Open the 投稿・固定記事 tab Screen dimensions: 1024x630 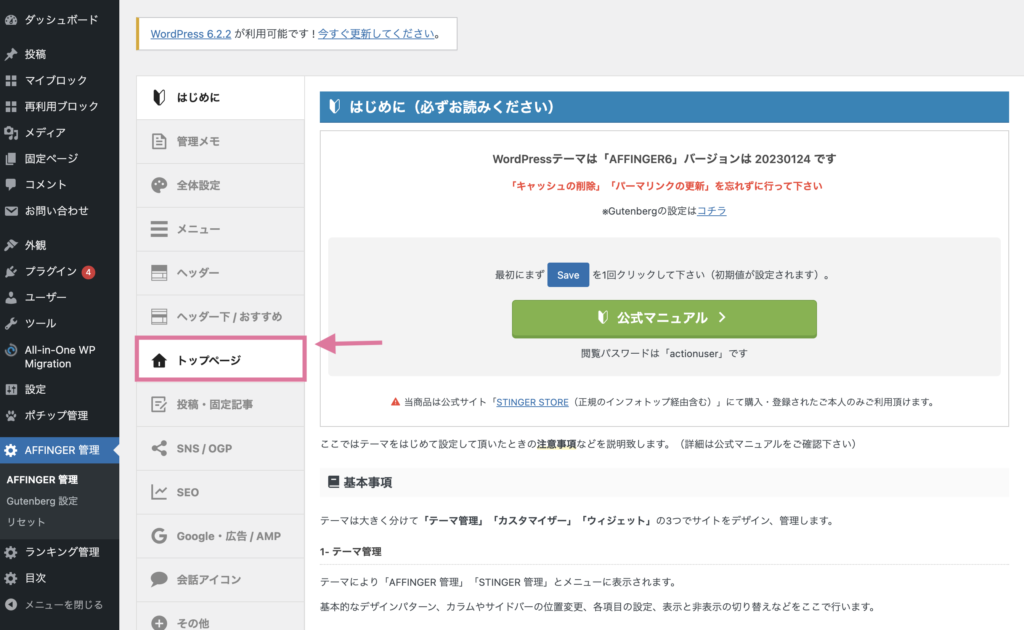[x=221, y=405]
